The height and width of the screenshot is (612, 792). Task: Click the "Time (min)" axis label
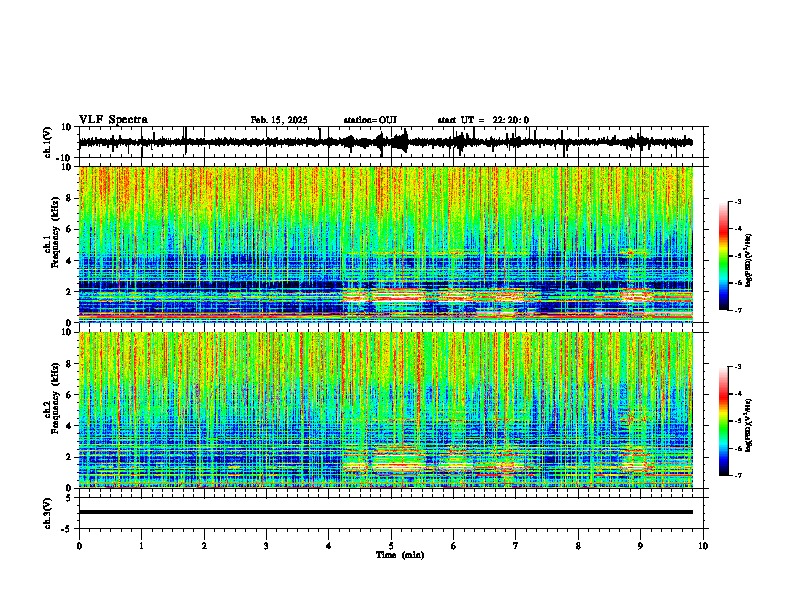pyautogui.click(x=400, y=555)
